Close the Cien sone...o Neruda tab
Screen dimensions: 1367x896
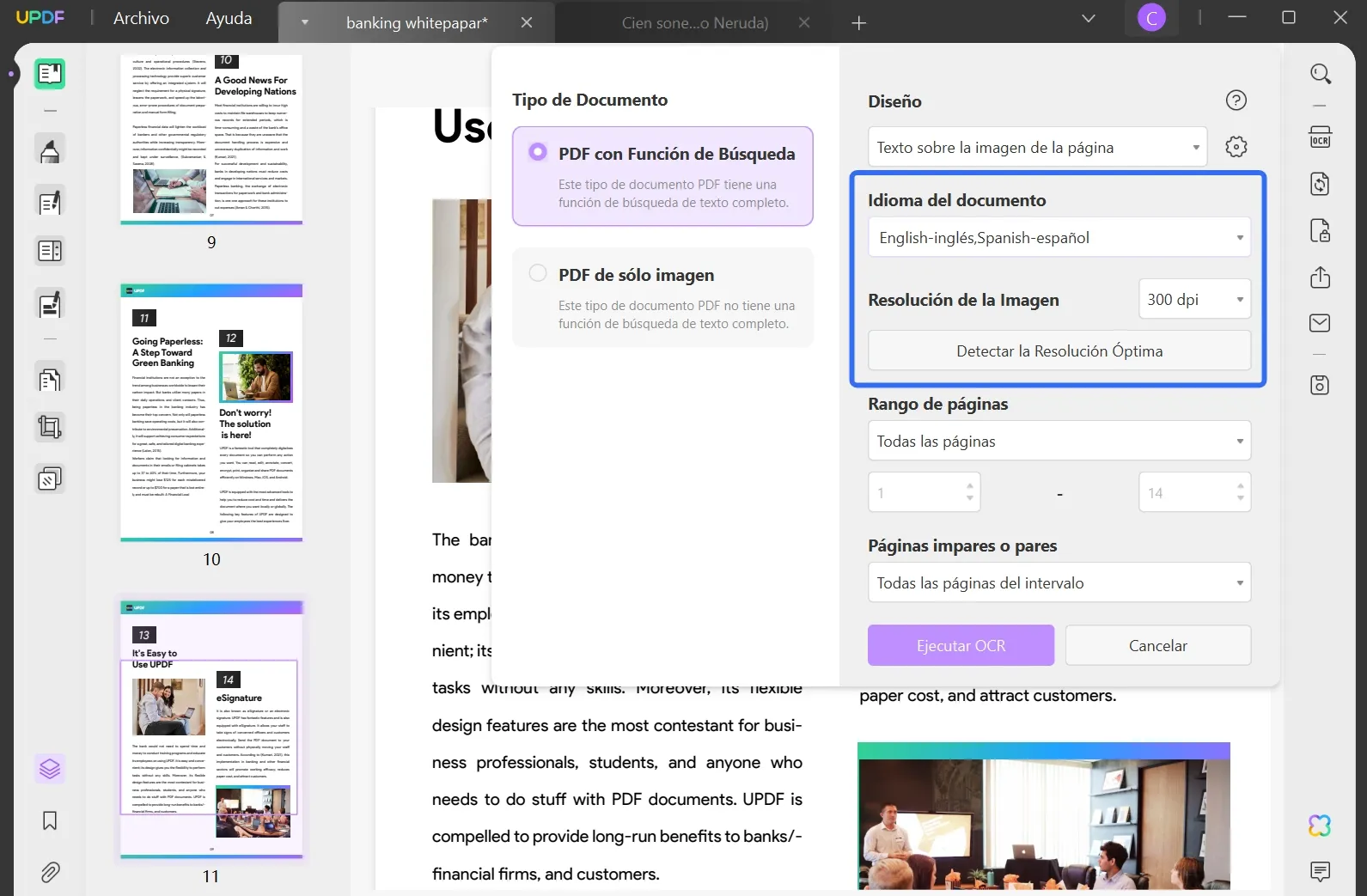(804, 23)
